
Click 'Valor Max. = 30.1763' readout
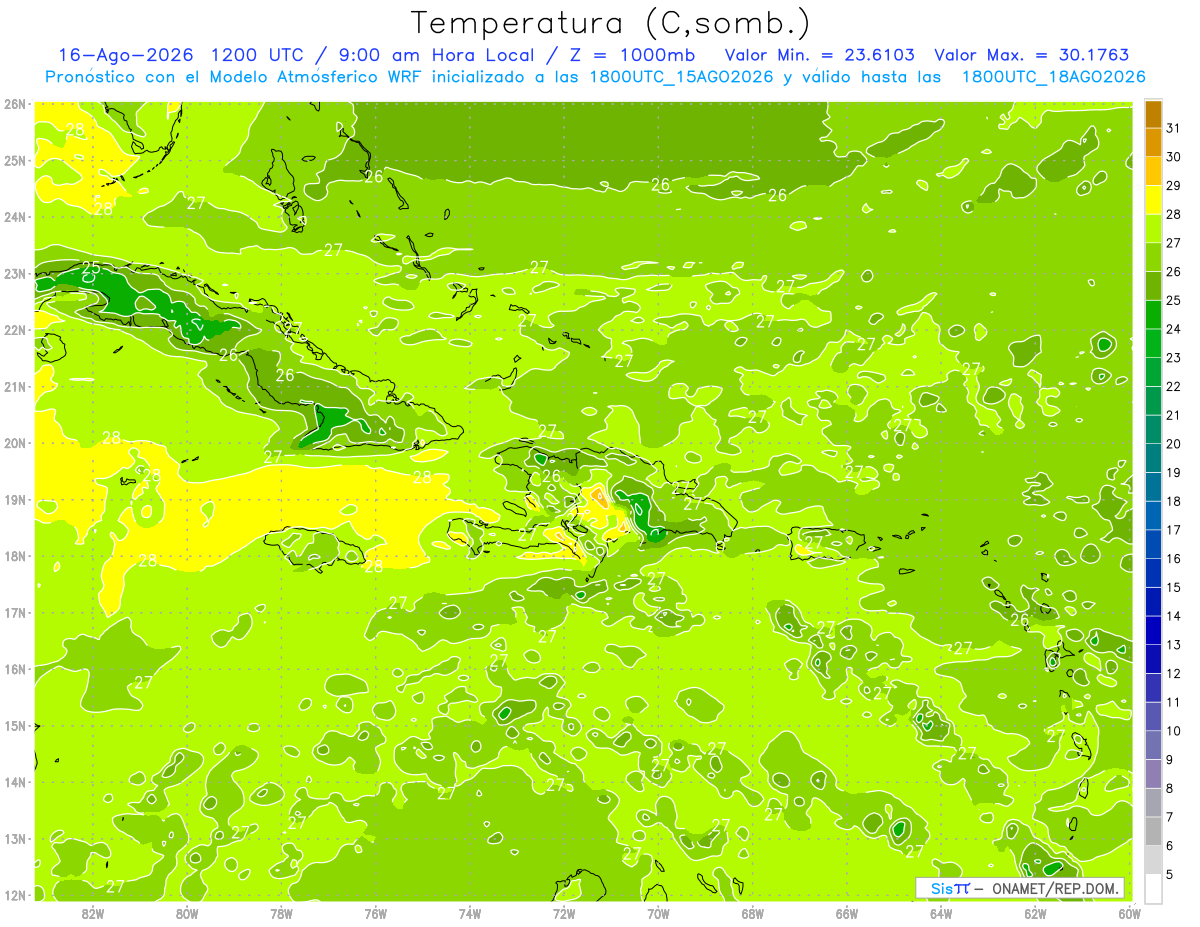(1032, 55)
